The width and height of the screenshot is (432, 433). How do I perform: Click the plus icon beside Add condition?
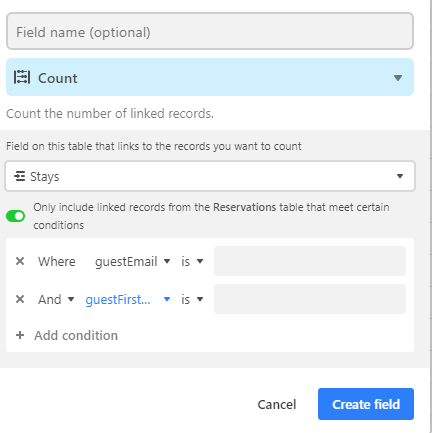point(20,335)
